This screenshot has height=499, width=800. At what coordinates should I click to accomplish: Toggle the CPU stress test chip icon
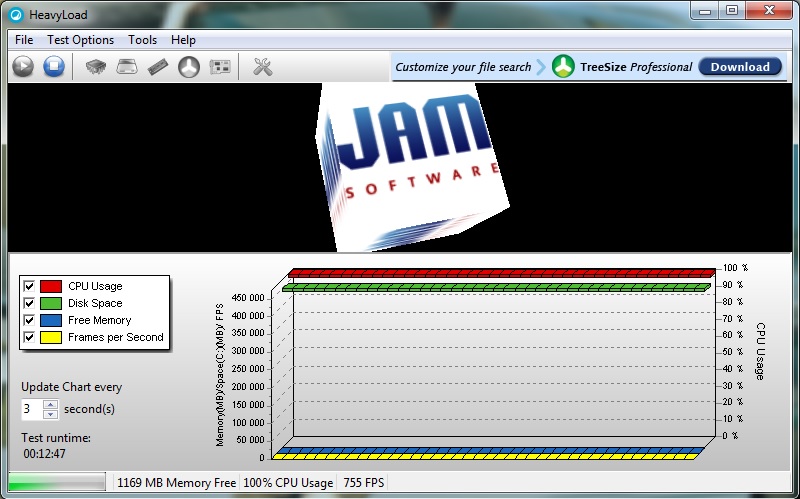point(96,67)
